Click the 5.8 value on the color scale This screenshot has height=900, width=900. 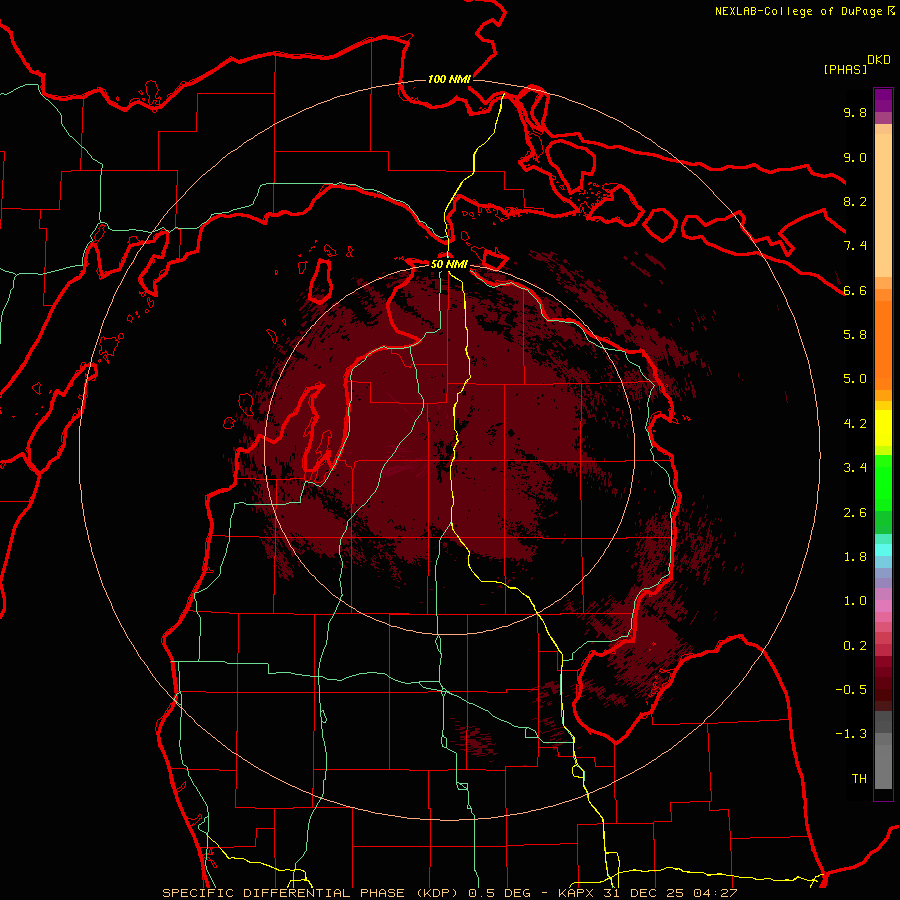855,335
